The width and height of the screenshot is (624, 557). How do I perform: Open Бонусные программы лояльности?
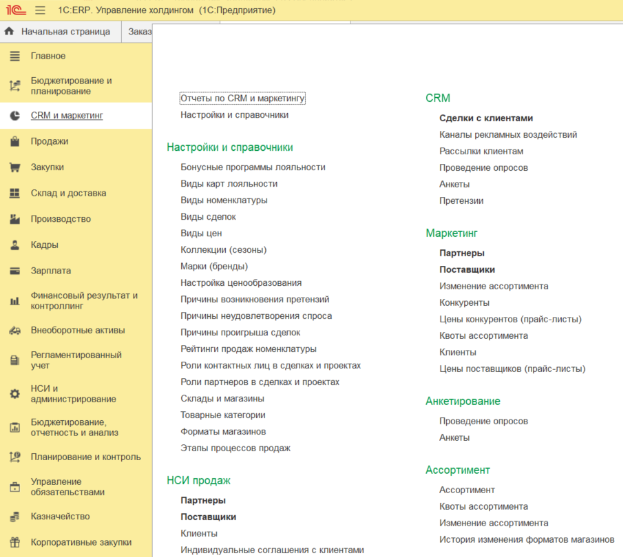pyautogui.click(x=253, y=167)
